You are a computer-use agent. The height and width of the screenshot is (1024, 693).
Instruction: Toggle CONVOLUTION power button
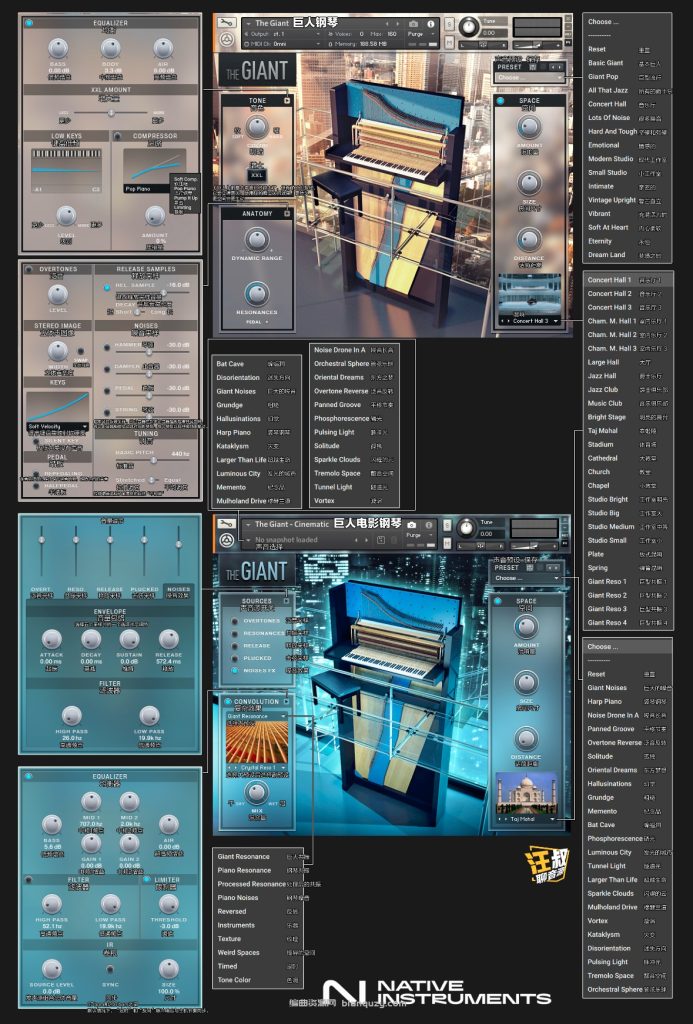tap(227, 701)
